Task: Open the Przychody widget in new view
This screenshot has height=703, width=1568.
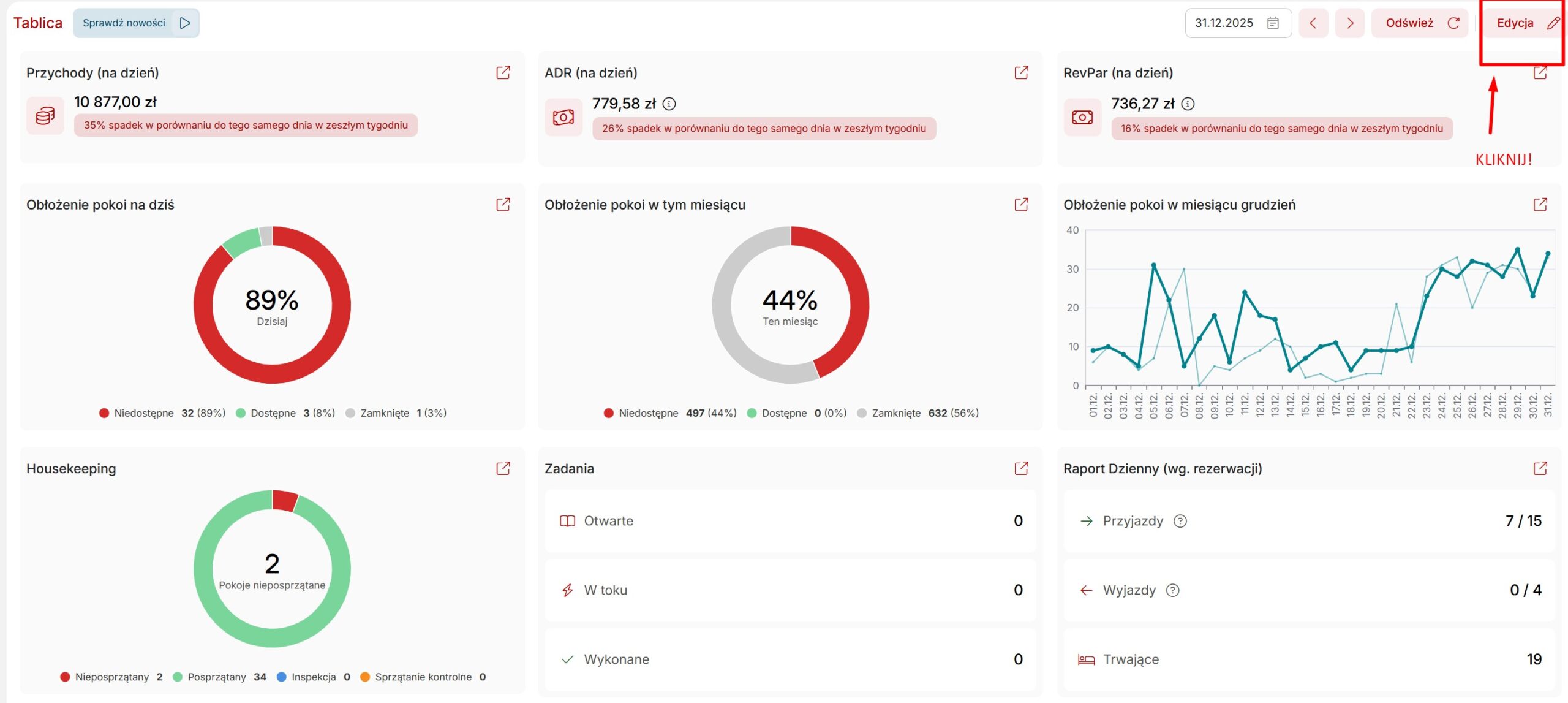Action: click(503, 73)
